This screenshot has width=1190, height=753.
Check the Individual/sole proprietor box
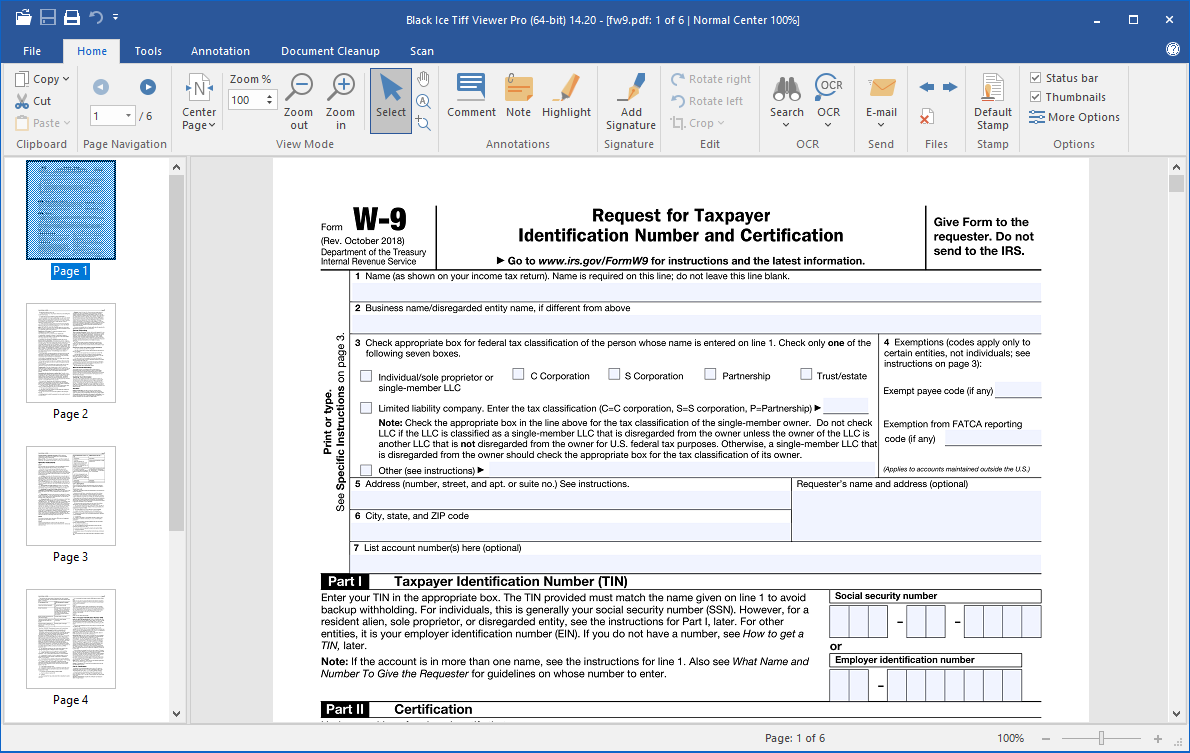(x=366, y=376)
